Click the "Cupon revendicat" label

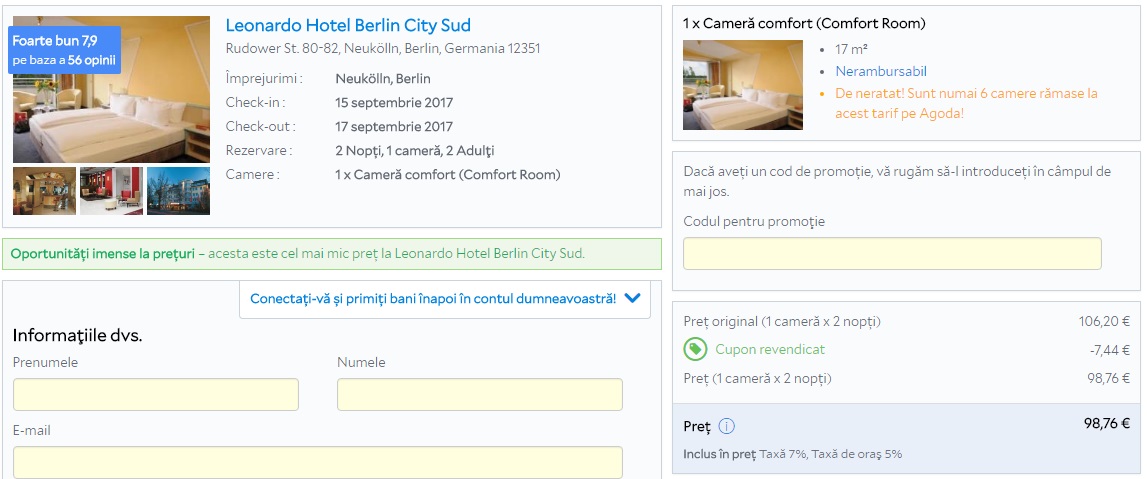(770, 350)
